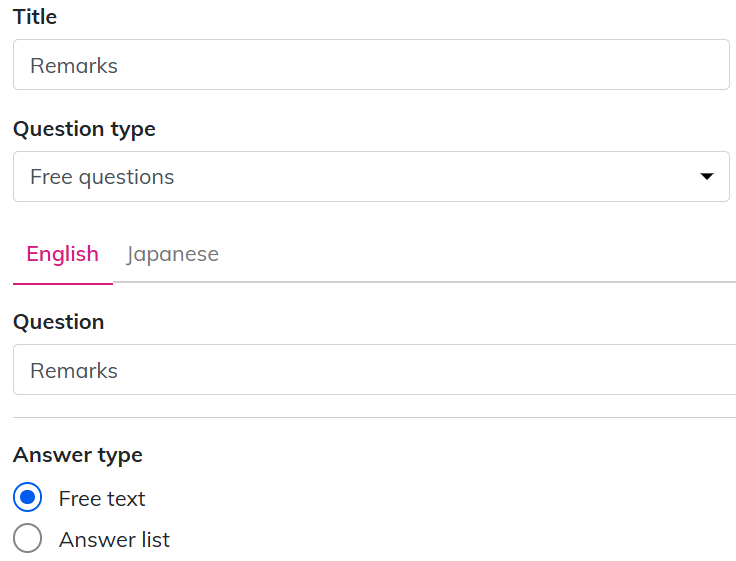Click empty space inside the Question box
The width and height of the screenshot is (736, 561).
(450, 370)
